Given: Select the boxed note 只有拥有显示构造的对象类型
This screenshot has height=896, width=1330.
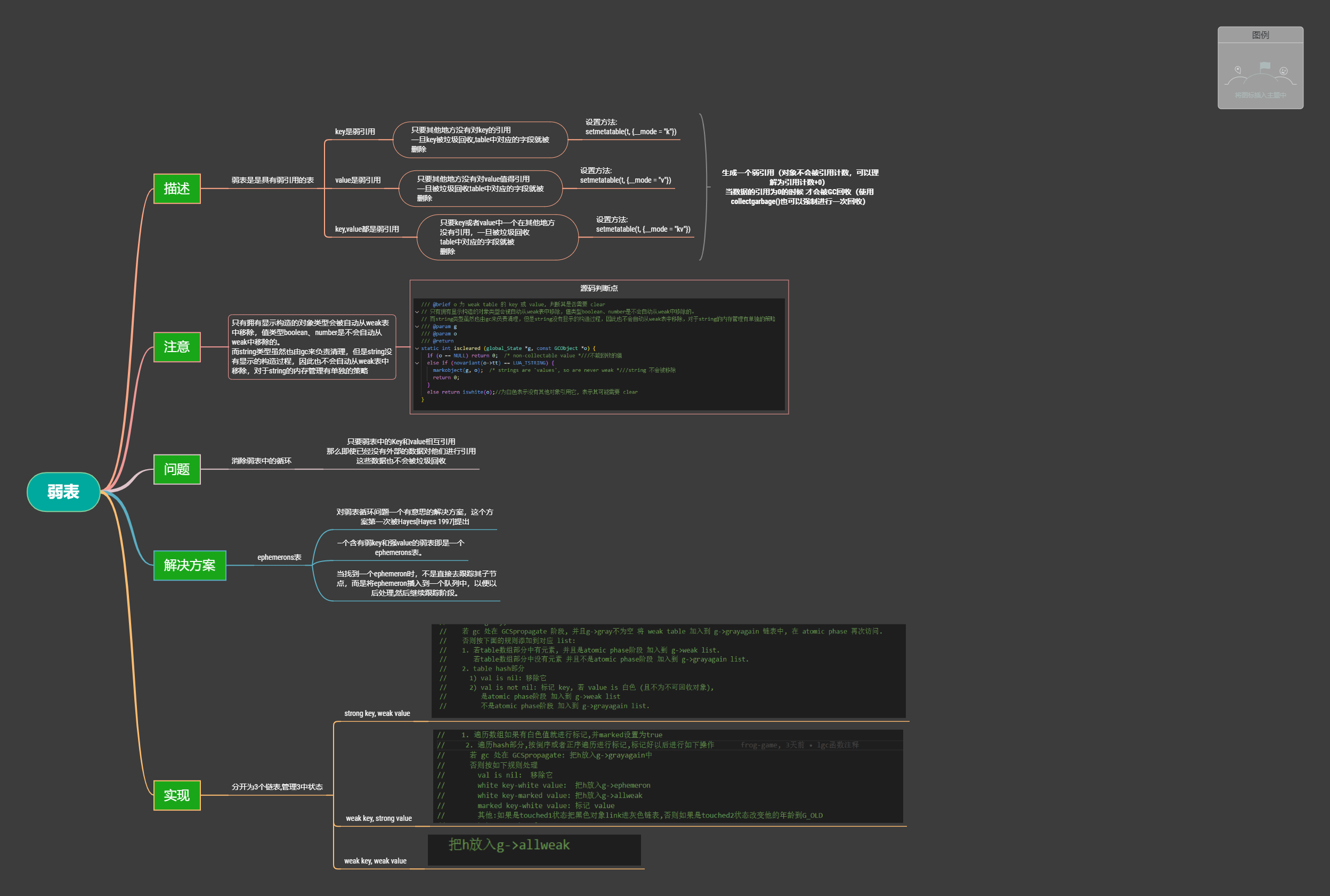Looking at the screenshot, I should (x=312, y=347).
